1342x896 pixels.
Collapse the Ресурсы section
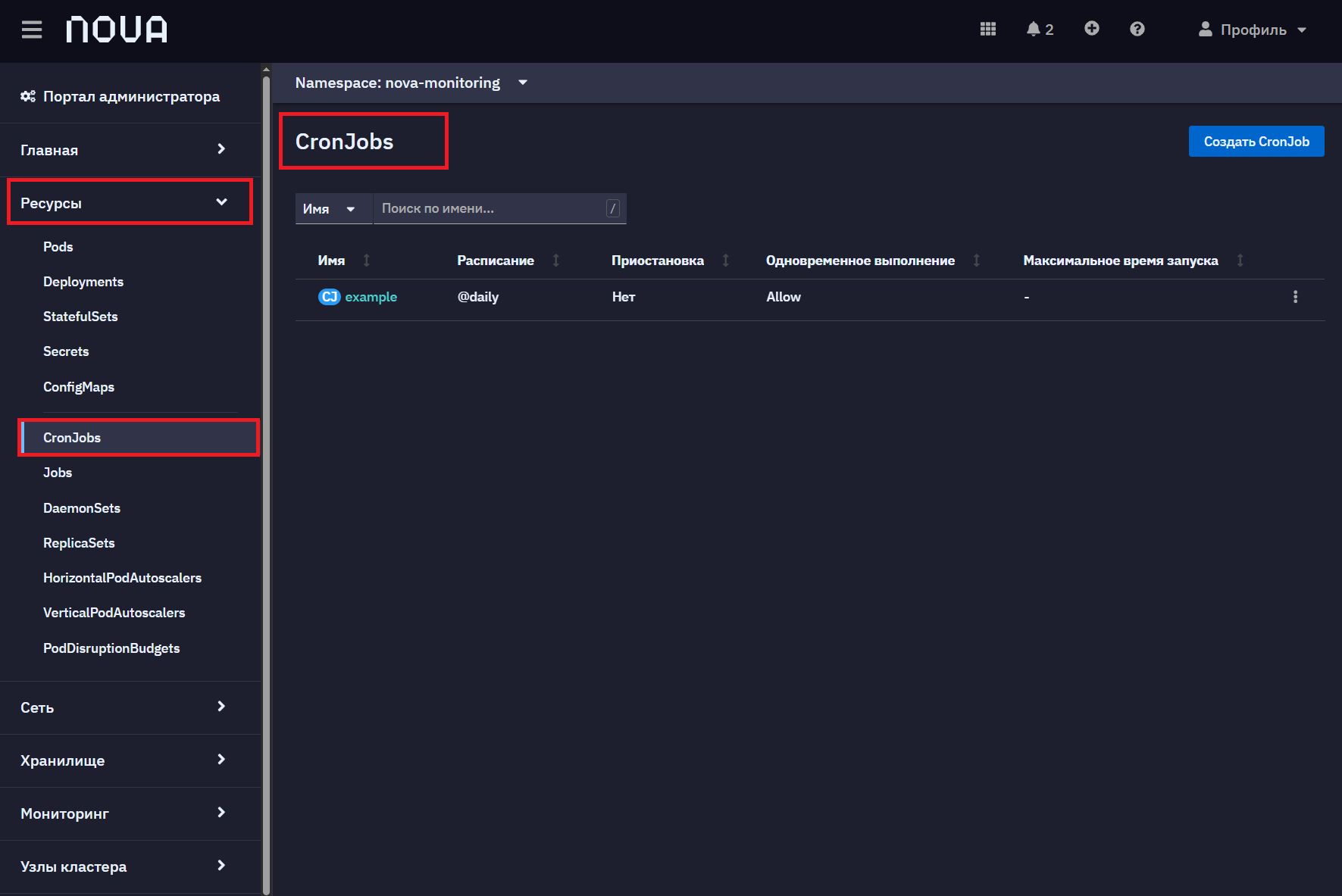130,202
